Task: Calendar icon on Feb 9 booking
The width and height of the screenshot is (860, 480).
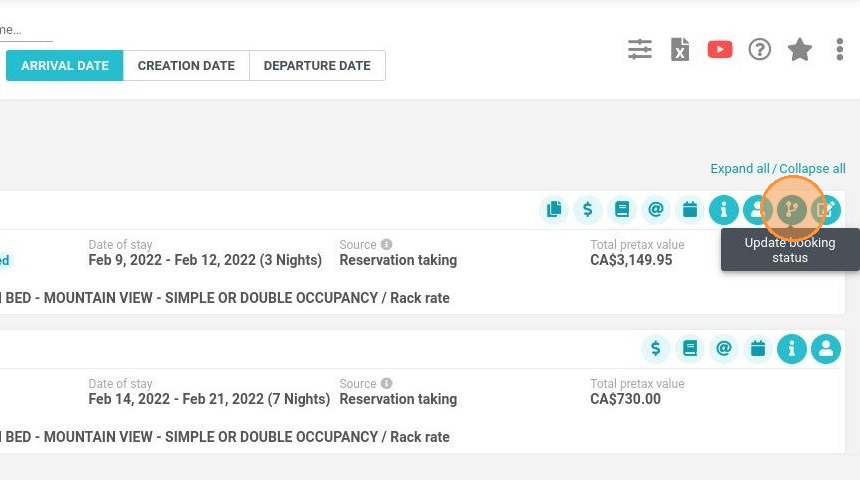Action: (x=690, y=210)
